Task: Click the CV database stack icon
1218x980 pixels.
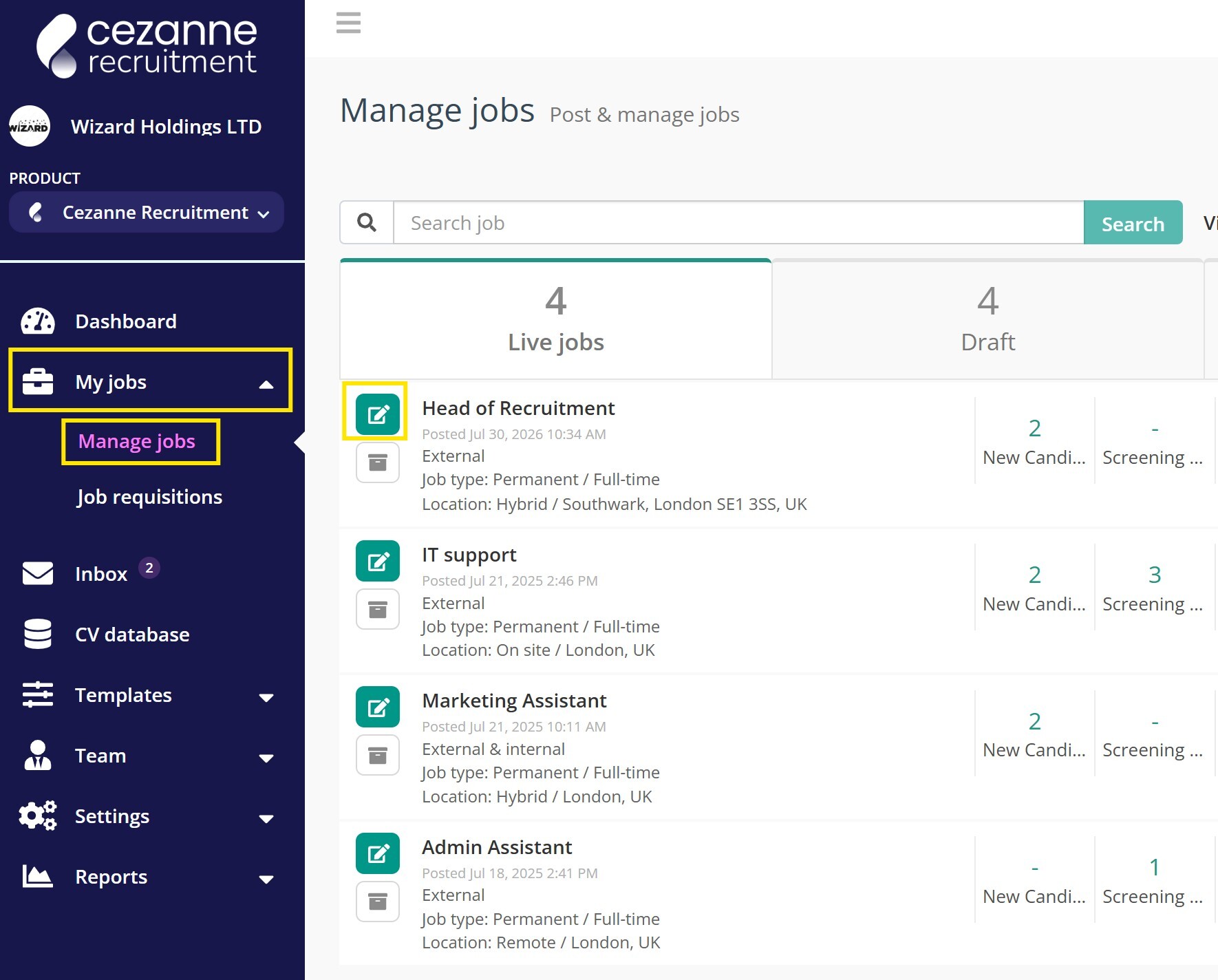Action: click(38, 634)
